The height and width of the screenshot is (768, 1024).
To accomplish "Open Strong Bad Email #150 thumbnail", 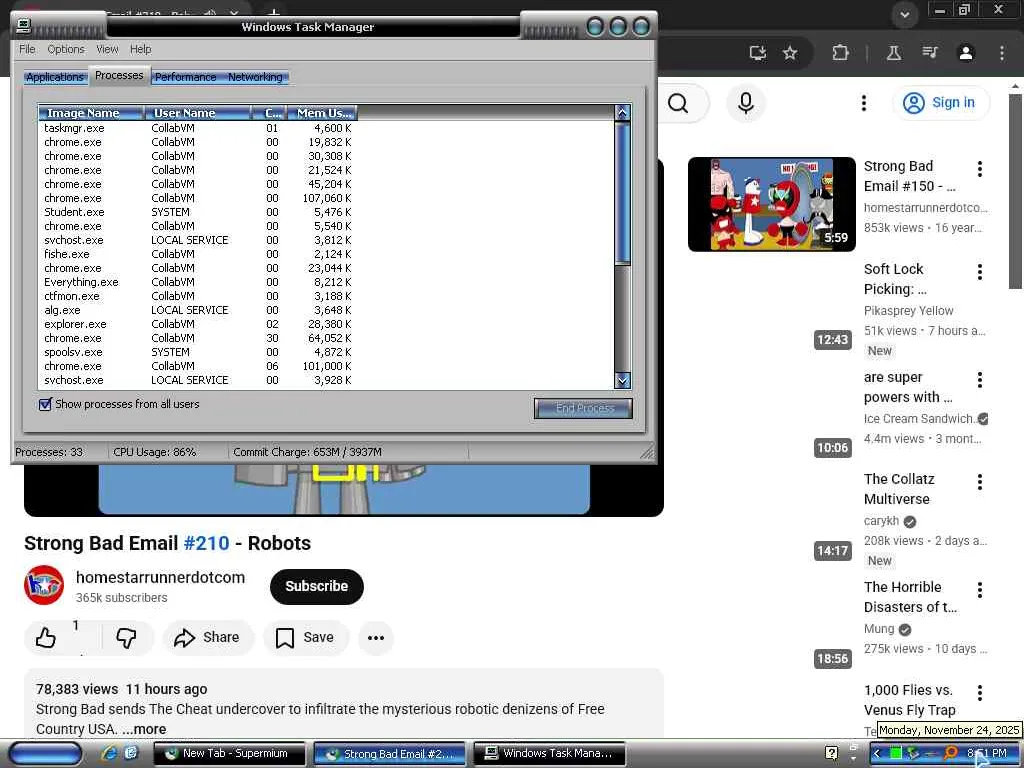I will click(771, 204).
